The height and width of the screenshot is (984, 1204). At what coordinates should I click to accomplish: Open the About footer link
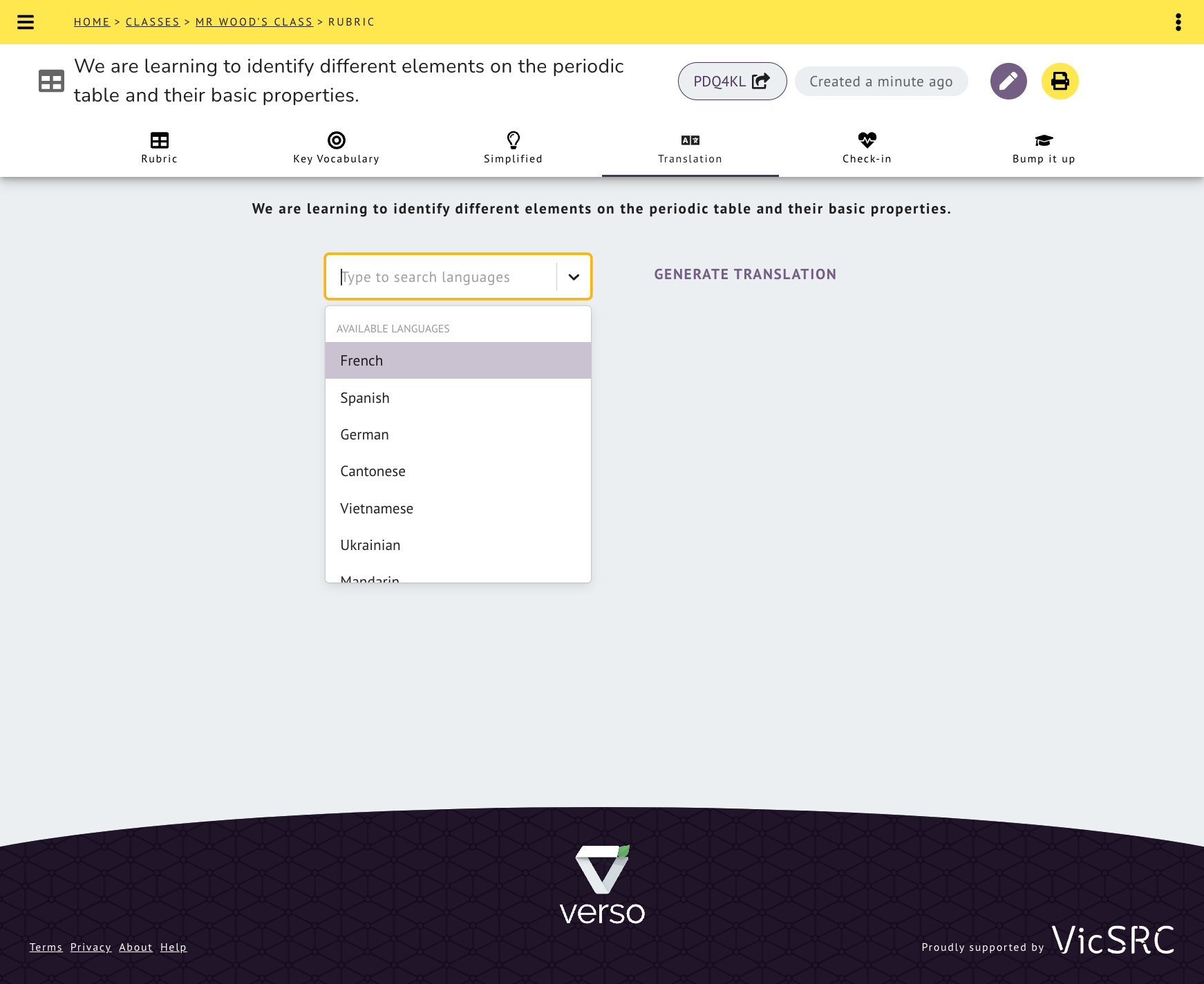pos(135,947)
